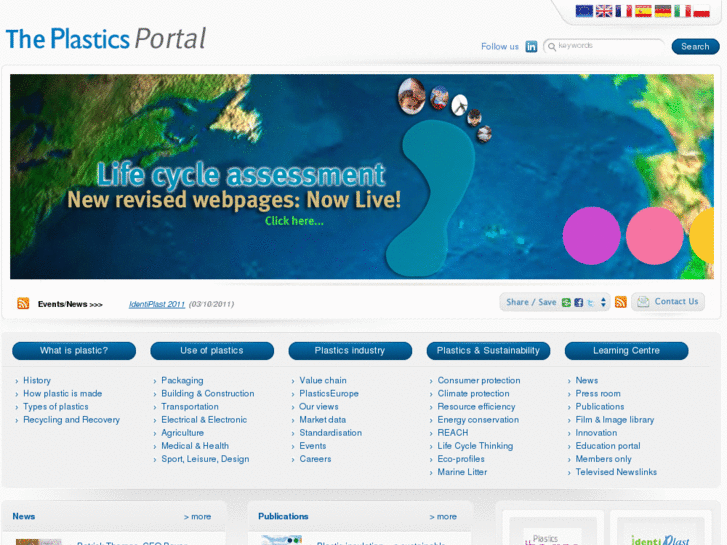Click the pink circle on banner

(655, 236)
